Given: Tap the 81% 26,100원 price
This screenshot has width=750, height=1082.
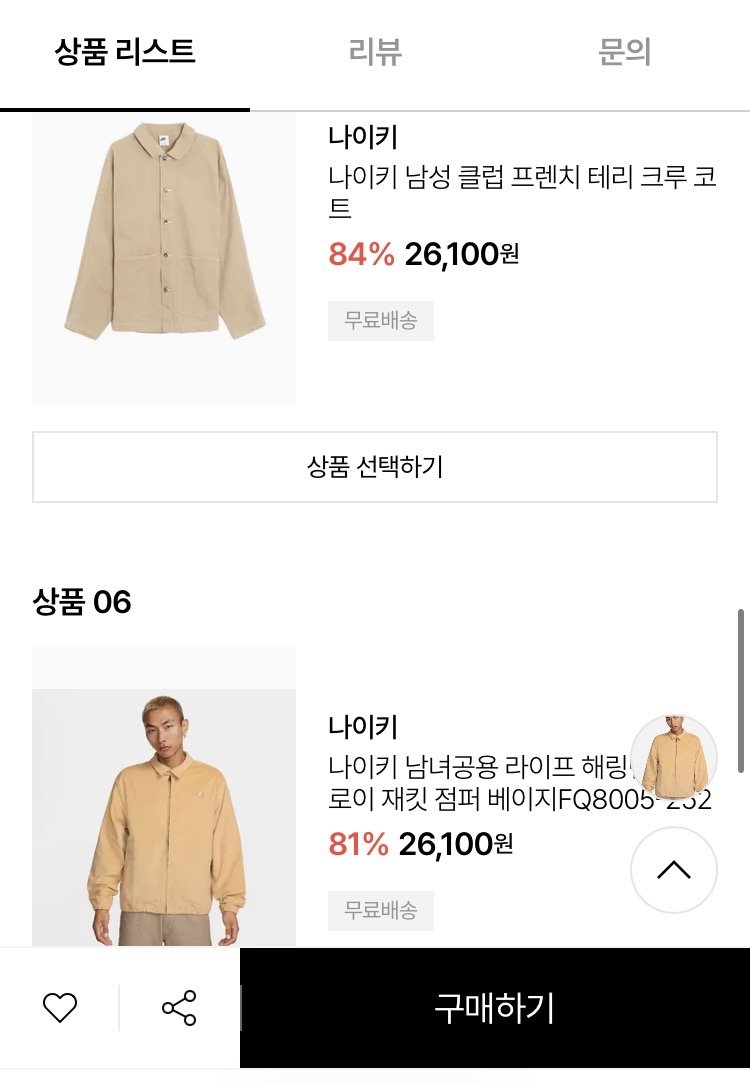Looking at the screenshot, I should point(421,845).
